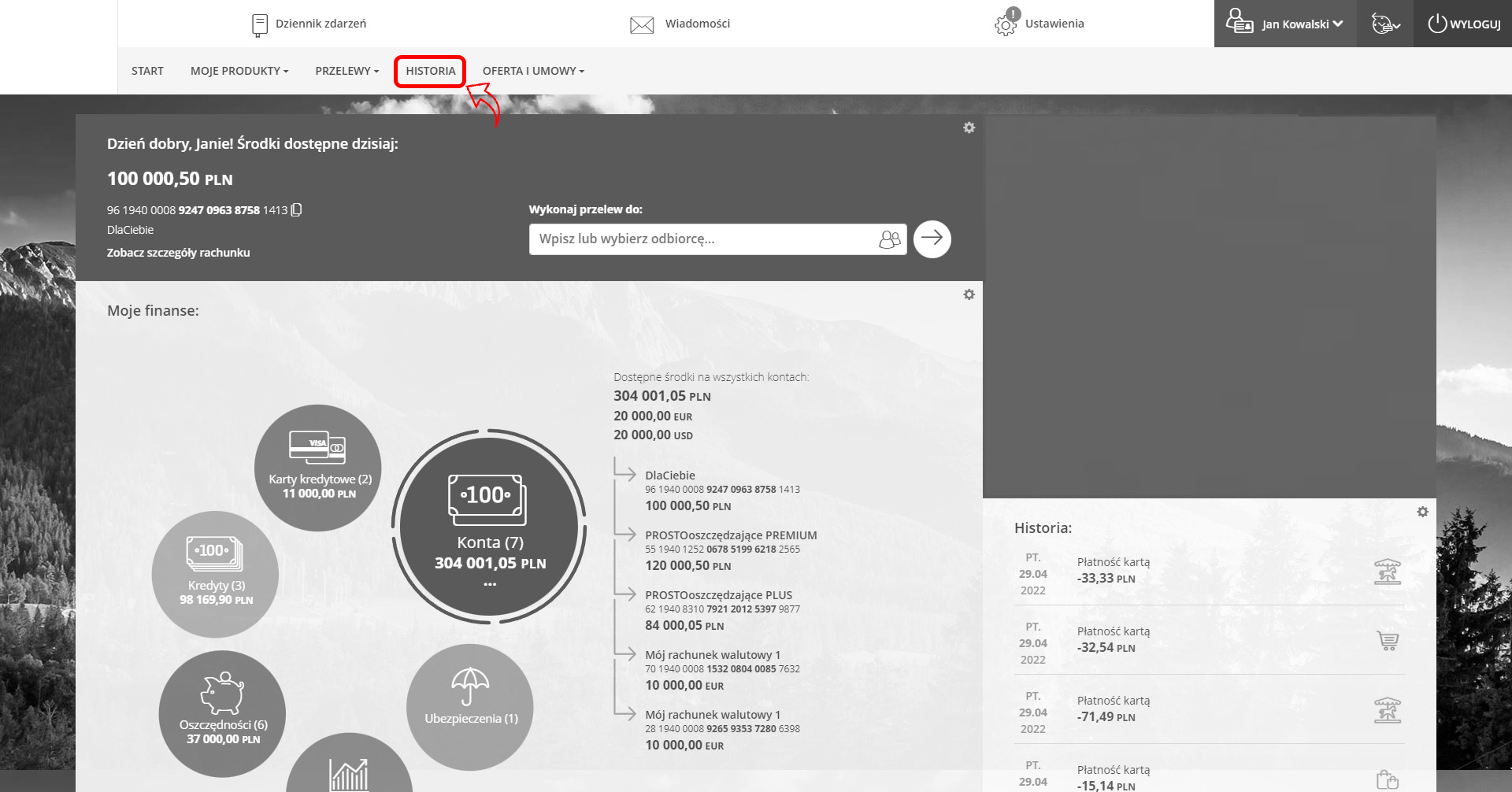Image resolution: width=1512 pixels, height=792 pixels.
Task: Click the copy account number icon
Action: pos(296,210)
